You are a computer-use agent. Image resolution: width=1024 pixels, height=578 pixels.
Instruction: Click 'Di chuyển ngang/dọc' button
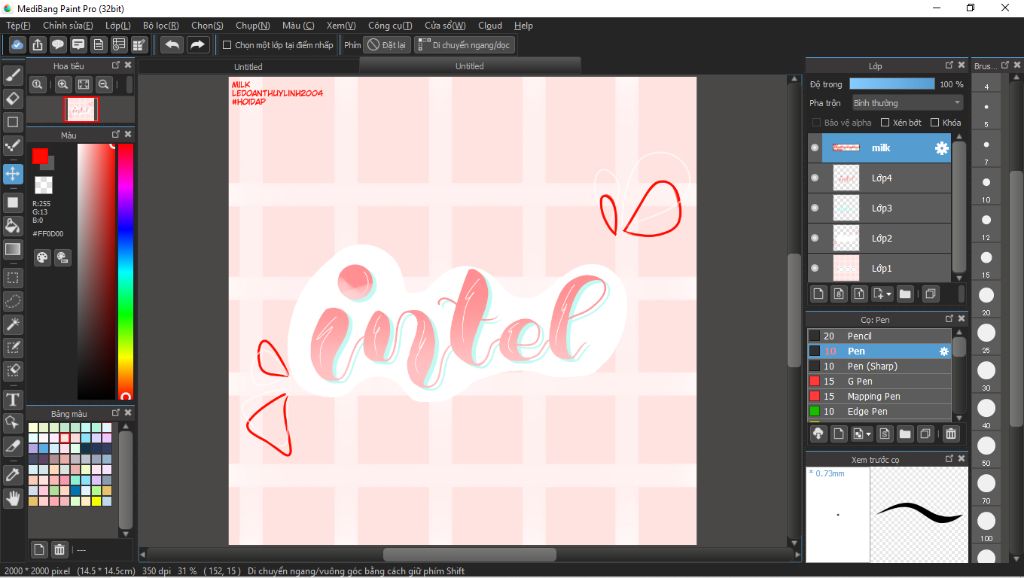click(x=464, y=45)
